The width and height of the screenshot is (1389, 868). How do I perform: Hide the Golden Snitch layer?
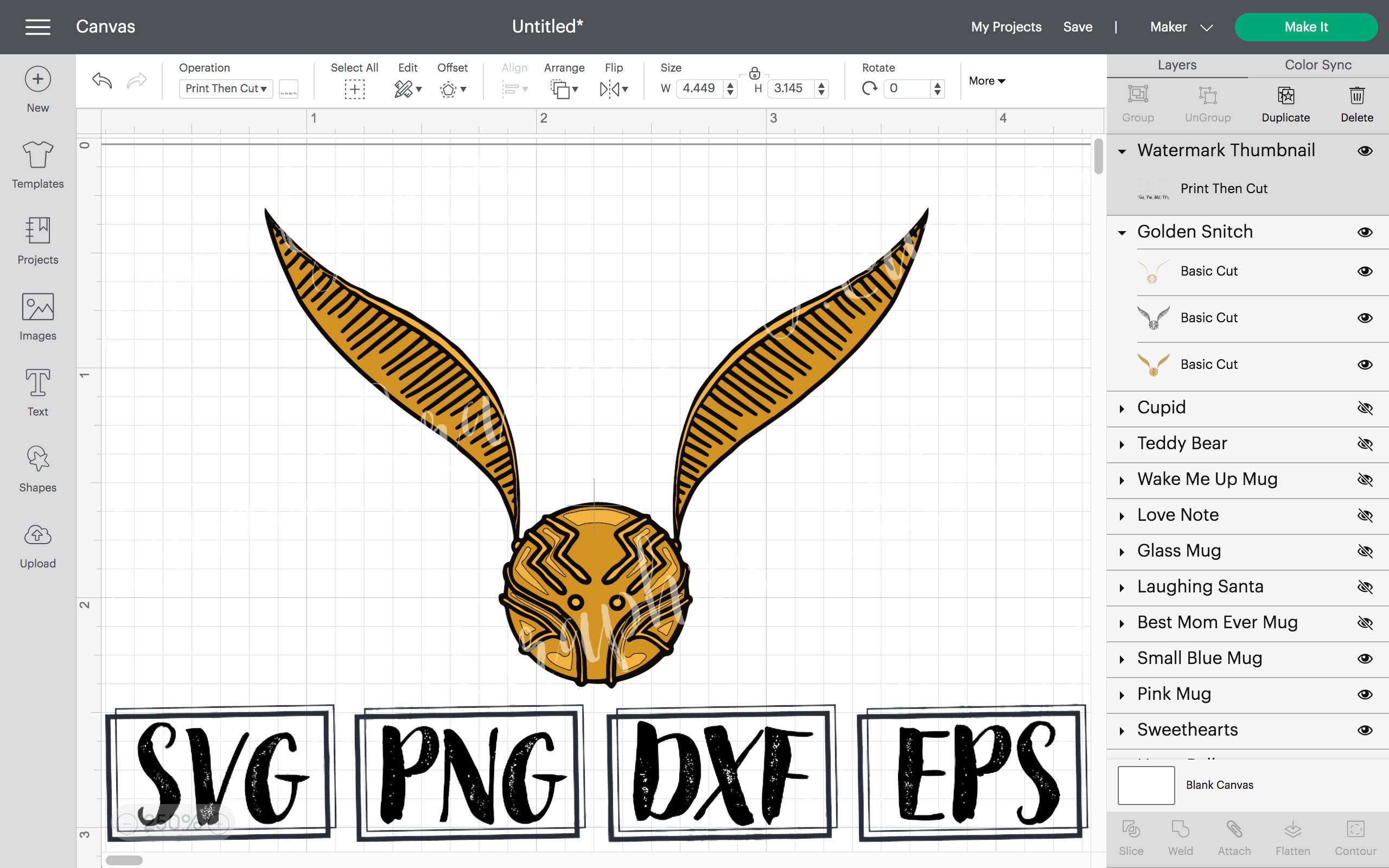tap(1366, 231)
